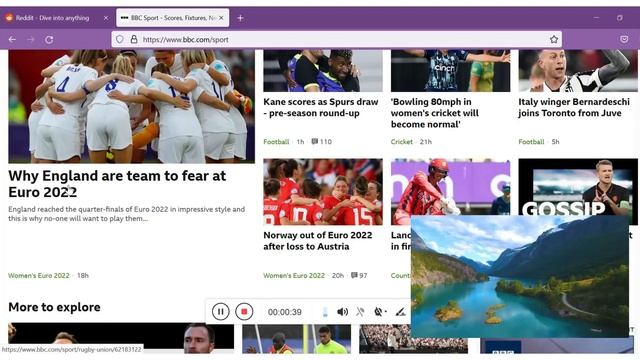Open 'Norway out of Euro 2022' article
Image resolution: width=640 pixels, height=360 pixels.
click(x=318, y=241)
